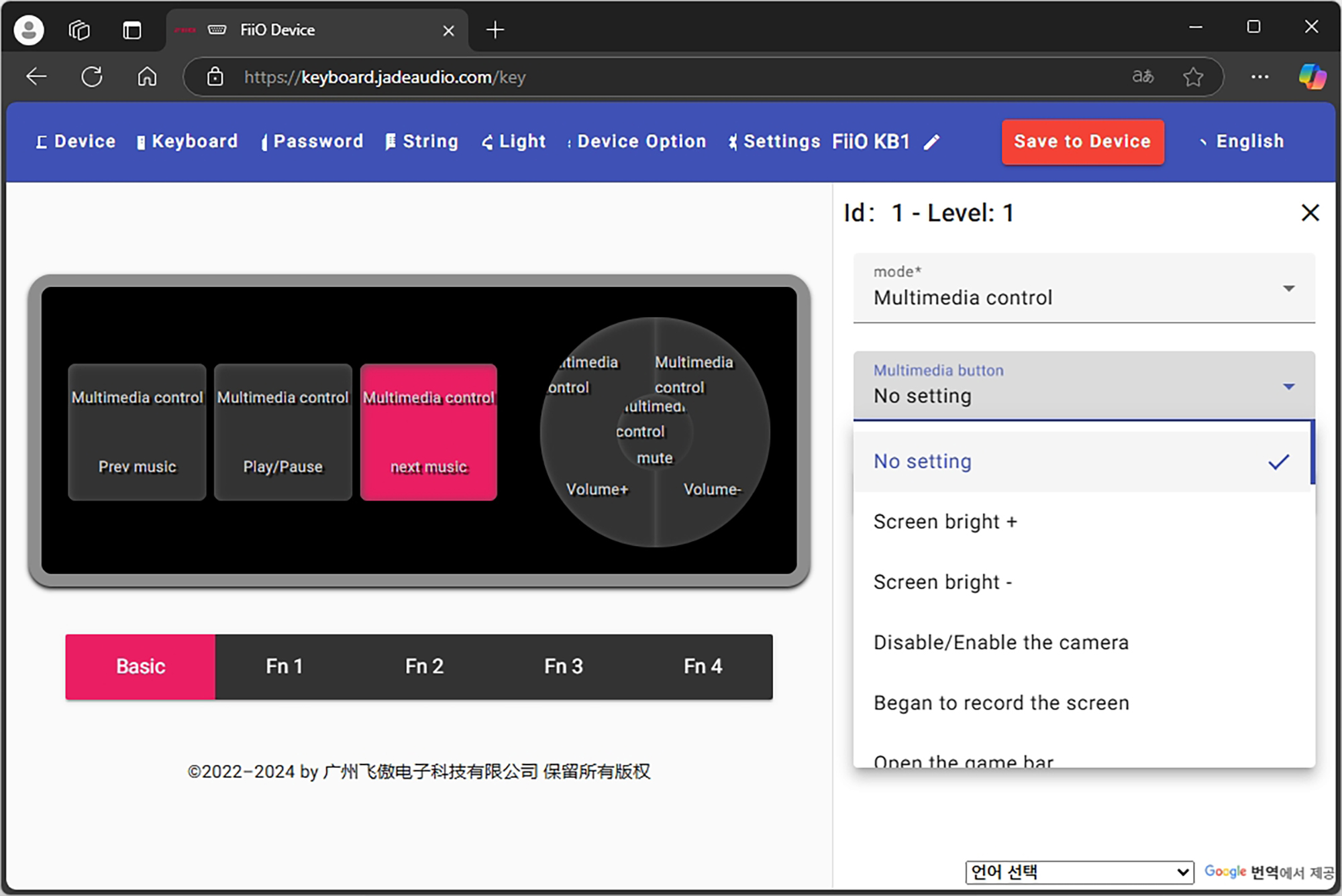This screenshot has height=896, width=1342.
Task: Select the Prev music key
Action: point(137,433)
